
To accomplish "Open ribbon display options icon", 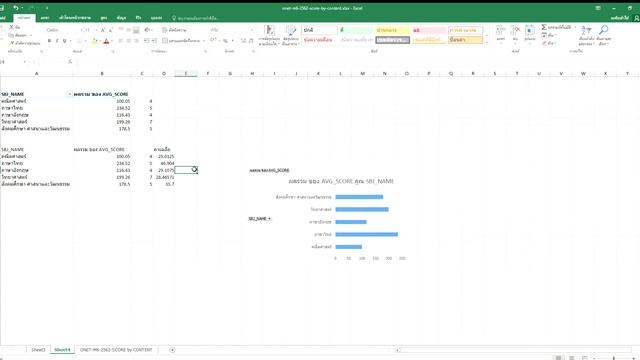I will point(598,8).
